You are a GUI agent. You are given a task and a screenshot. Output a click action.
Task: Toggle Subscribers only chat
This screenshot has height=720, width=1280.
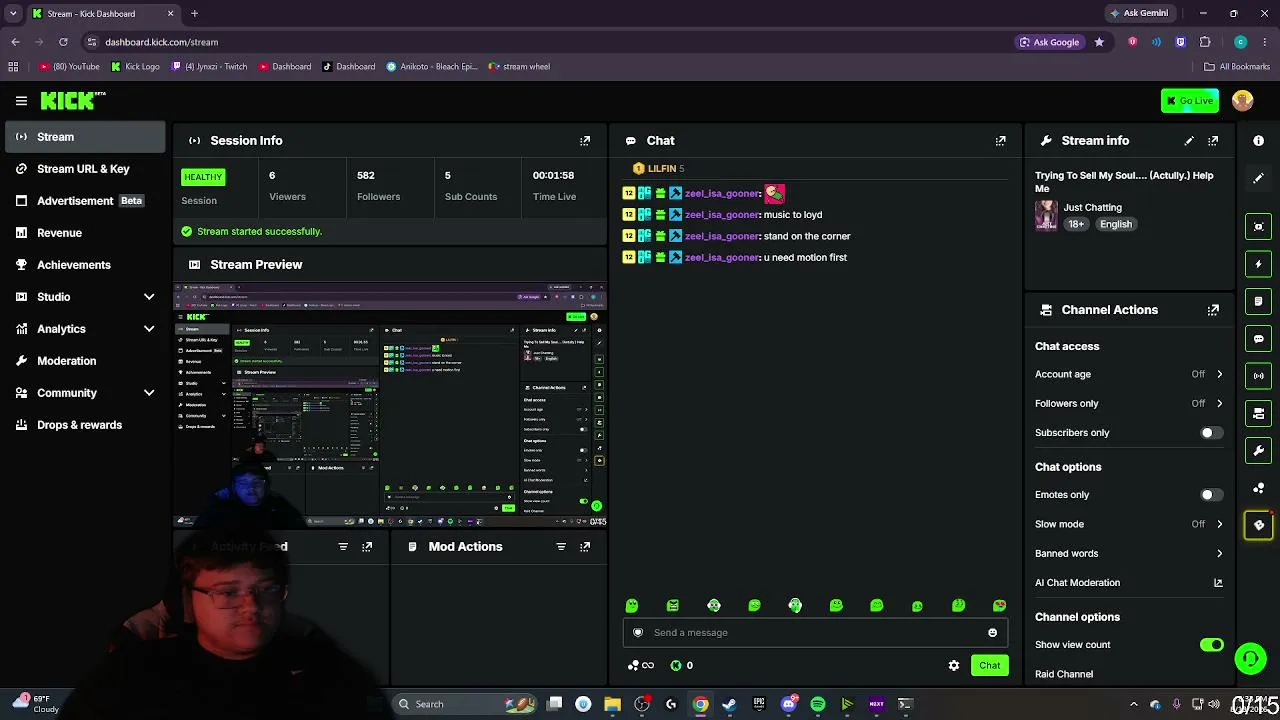point(1211,433)
